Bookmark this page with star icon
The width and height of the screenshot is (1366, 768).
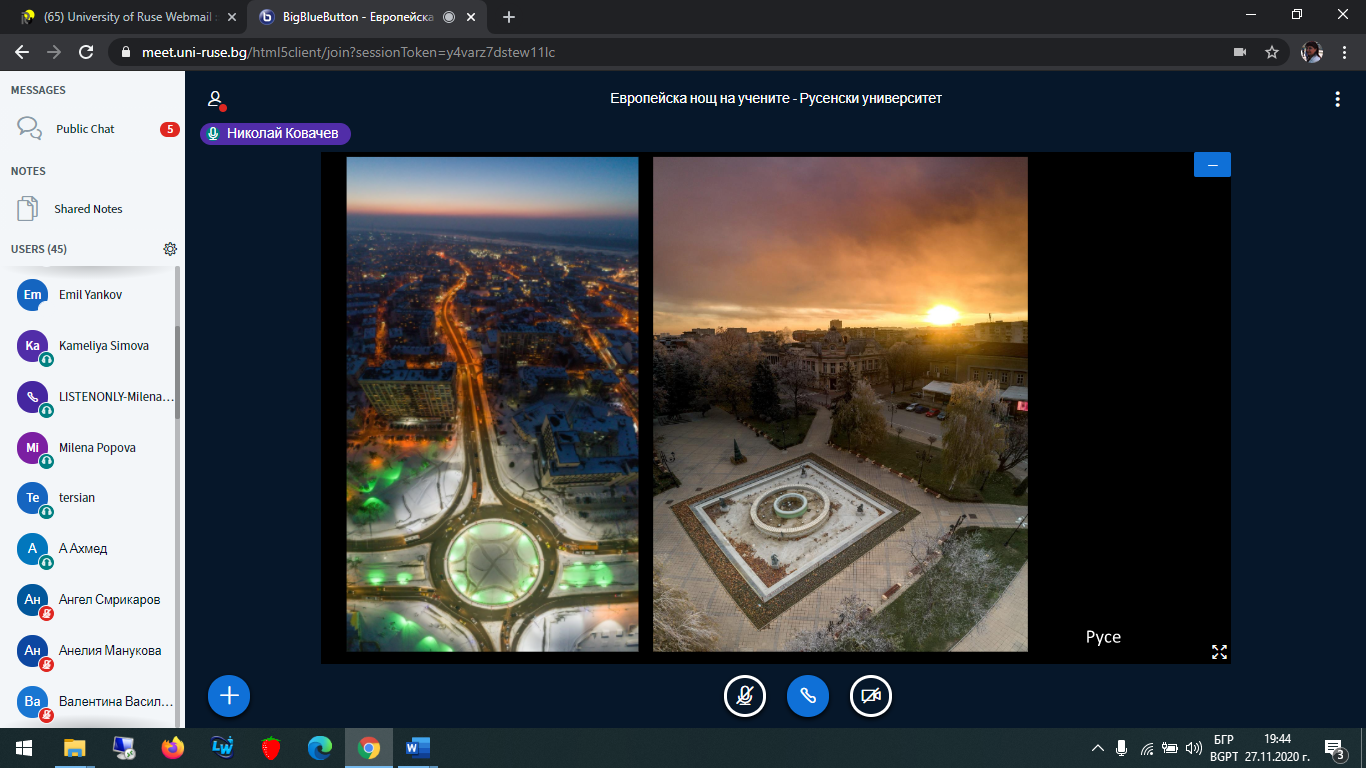1272,52
